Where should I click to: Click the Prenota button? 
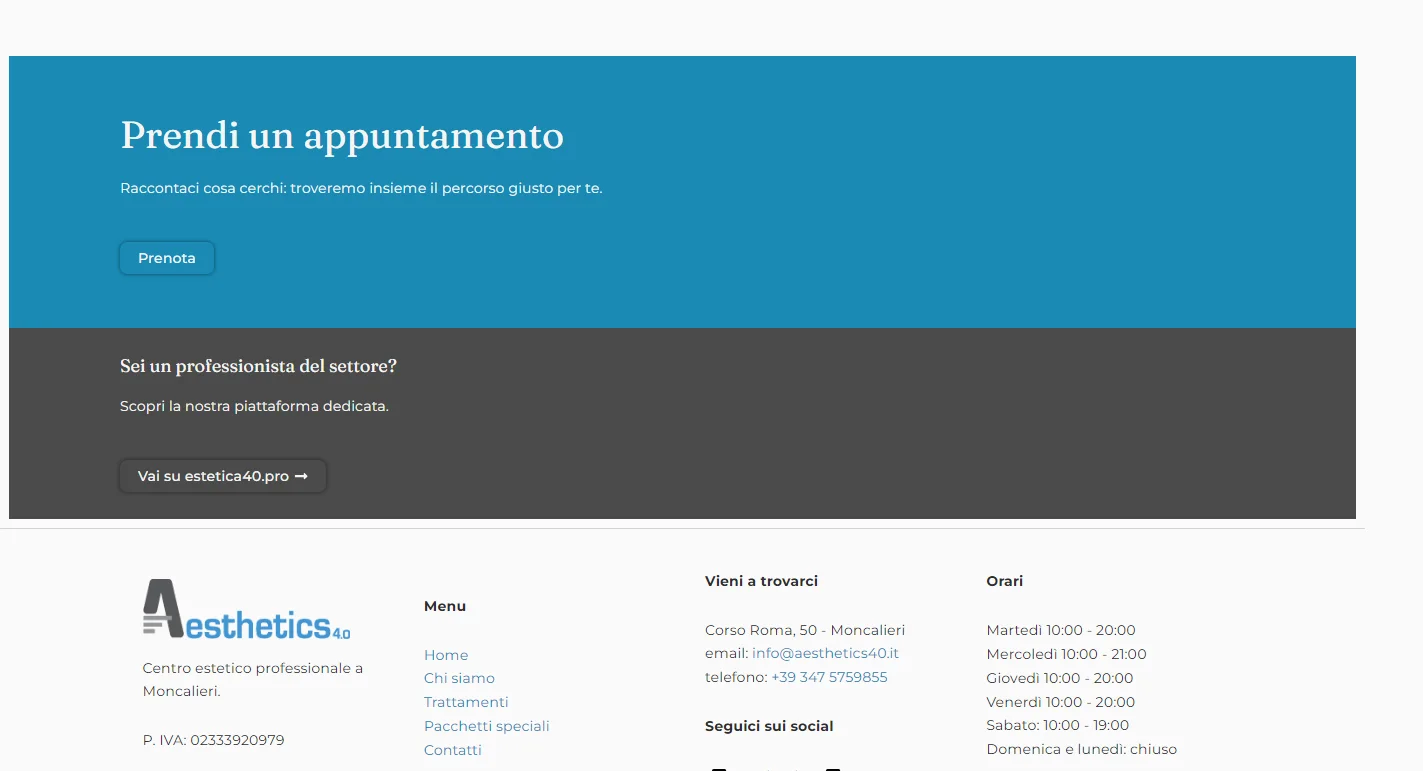(x=167, y=258)
